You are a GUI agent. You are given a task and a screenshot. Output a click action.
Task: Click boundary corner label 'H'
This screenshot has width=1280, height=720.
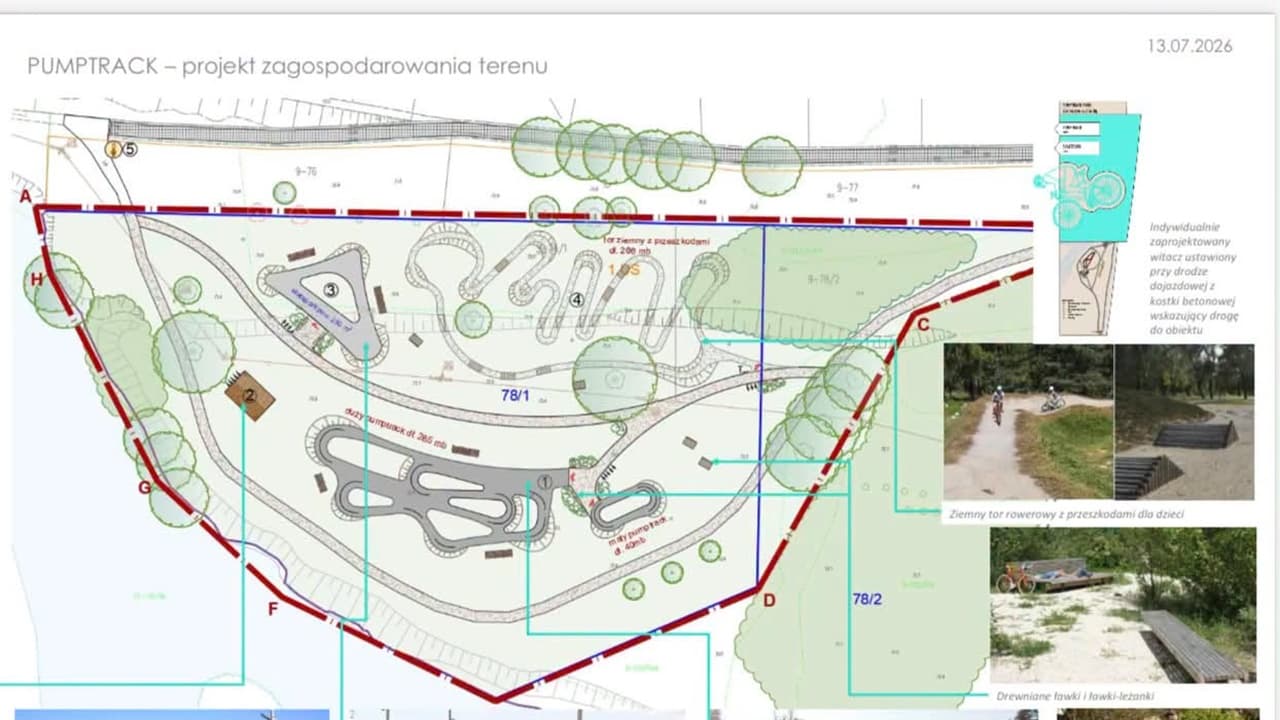37,279
